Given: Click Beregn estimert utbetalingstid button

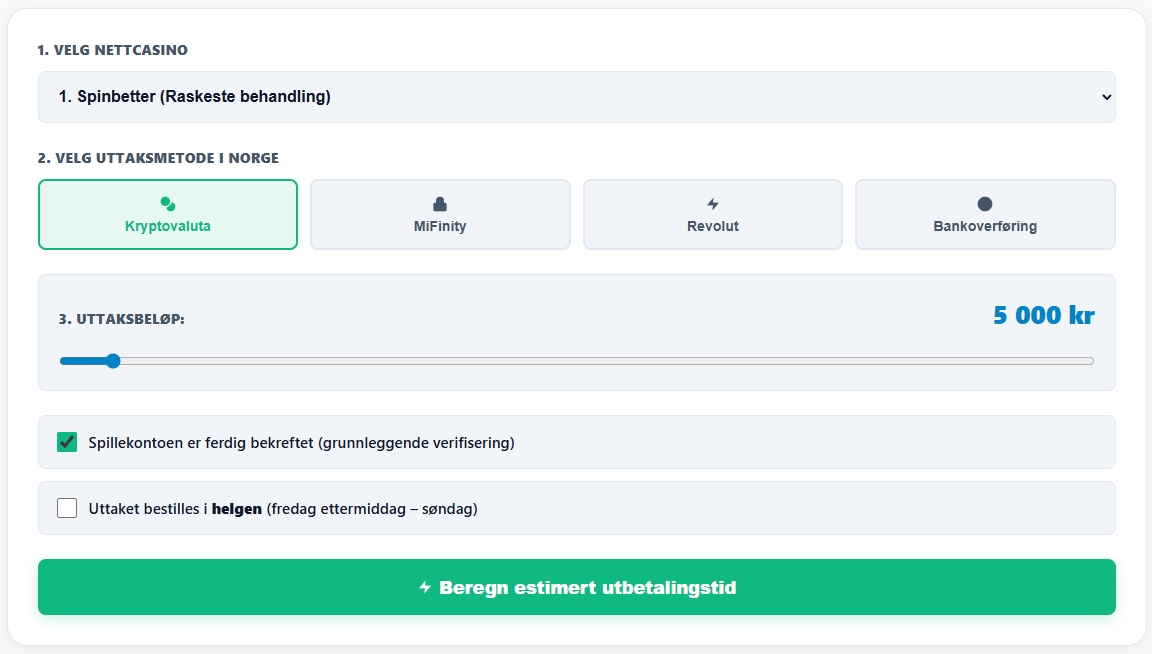Looking at the screenshot, I should pos(577,587).
